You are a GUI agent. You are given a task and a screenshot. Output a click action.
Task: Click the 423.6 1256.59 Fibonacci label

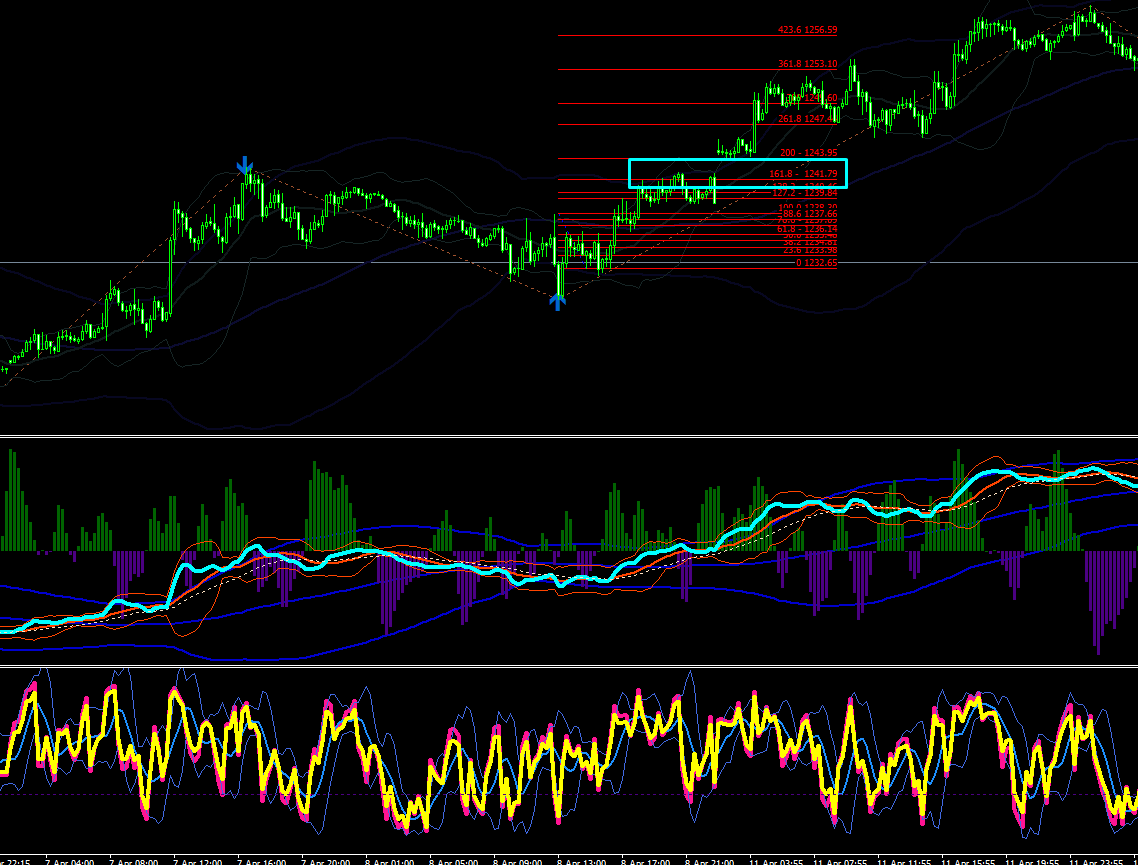coord(807,30)
